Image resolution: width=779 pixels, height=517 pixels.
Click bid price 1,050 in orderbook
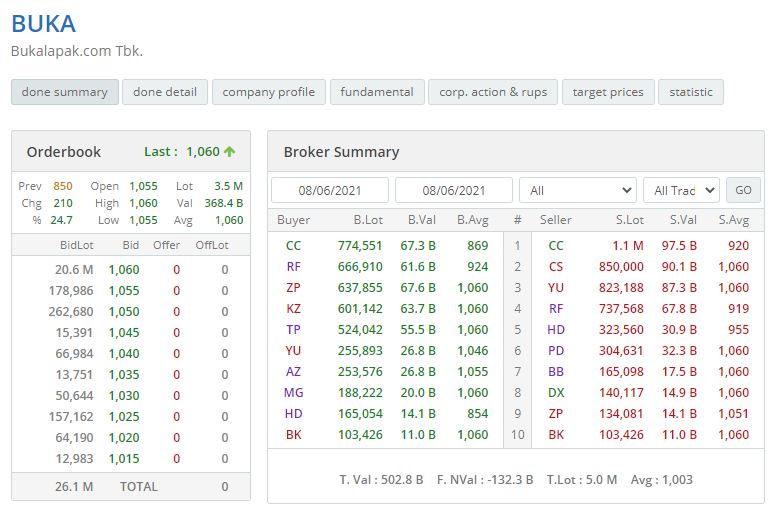click(124, 311)
